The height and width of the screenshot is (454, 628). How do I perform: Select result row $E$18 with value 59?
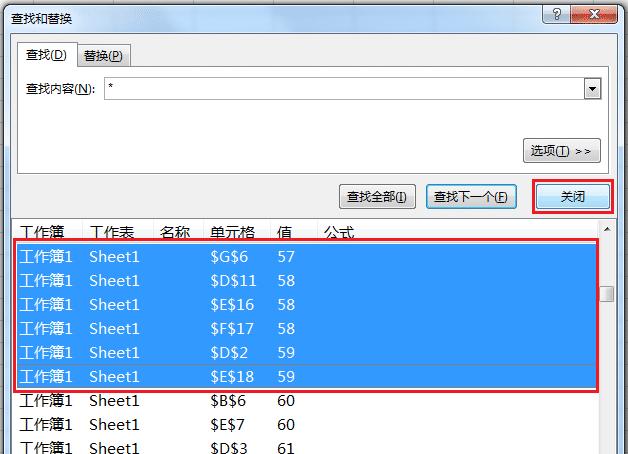coord(307,377)
